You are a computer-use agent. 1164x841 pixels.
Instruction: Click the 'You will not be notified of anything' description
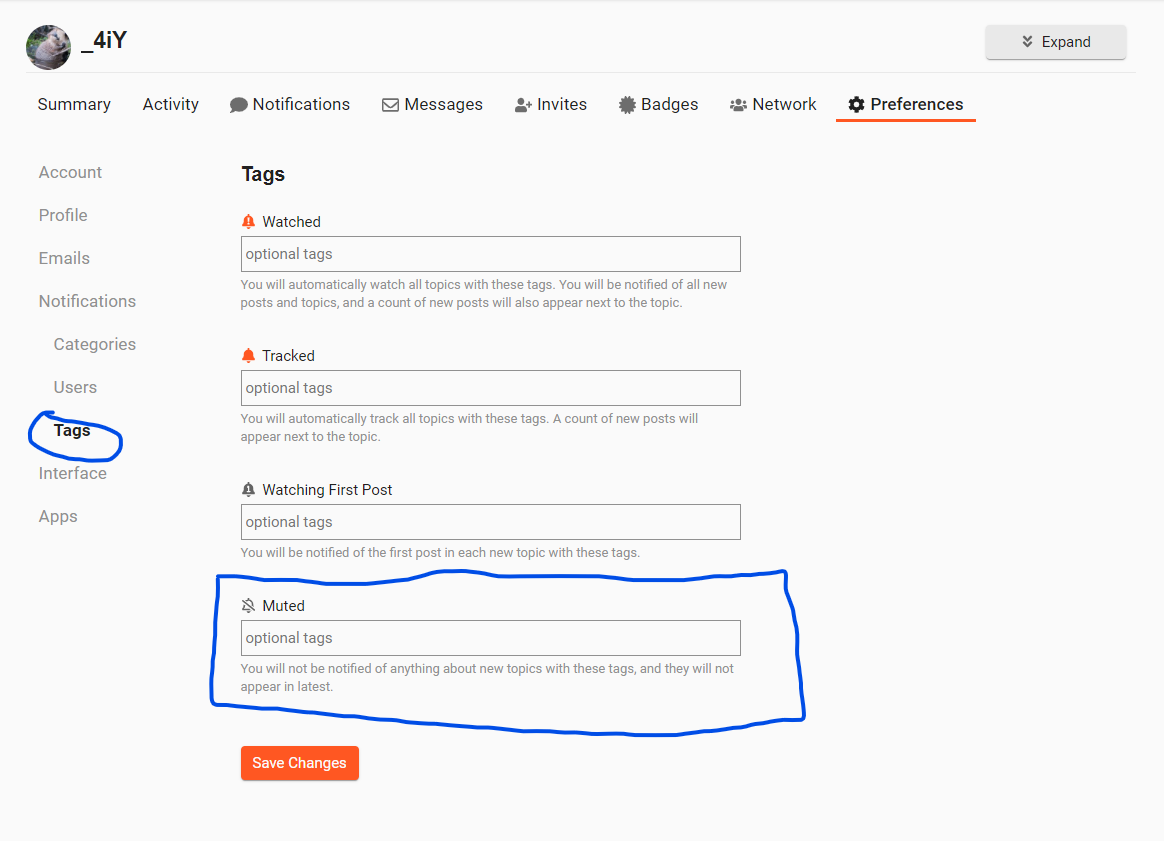pyautogui.click(x=487, y=677)
